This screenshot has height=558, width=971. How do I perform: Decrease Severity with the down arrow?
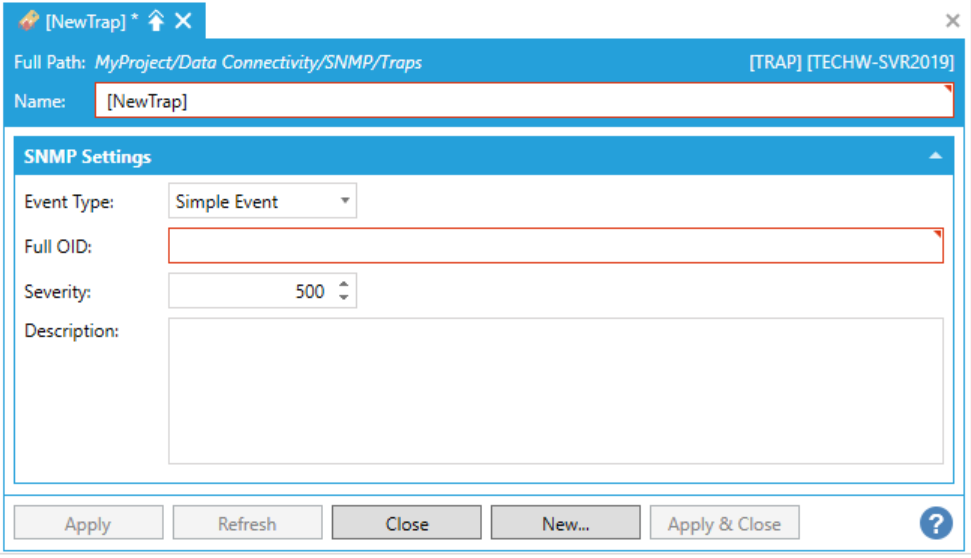(344, 297)
